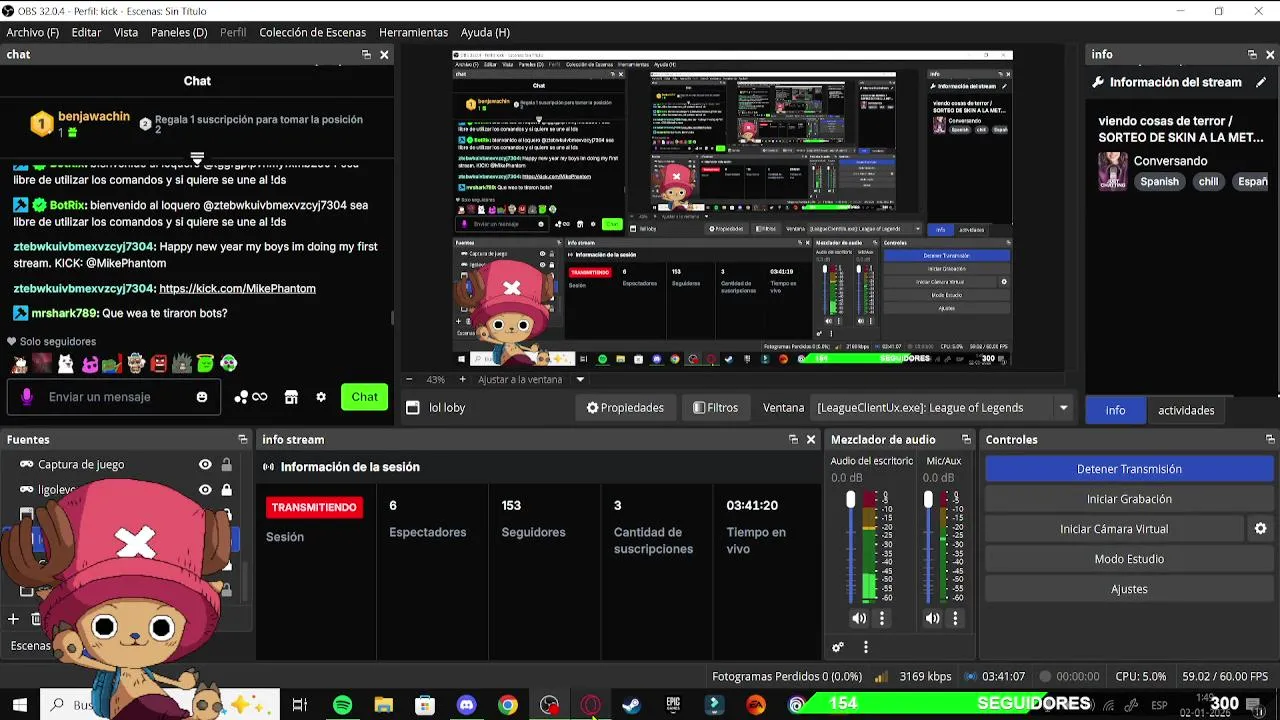Open Mic/Aux options menu

pyautogui.click(x=955, y=618)
